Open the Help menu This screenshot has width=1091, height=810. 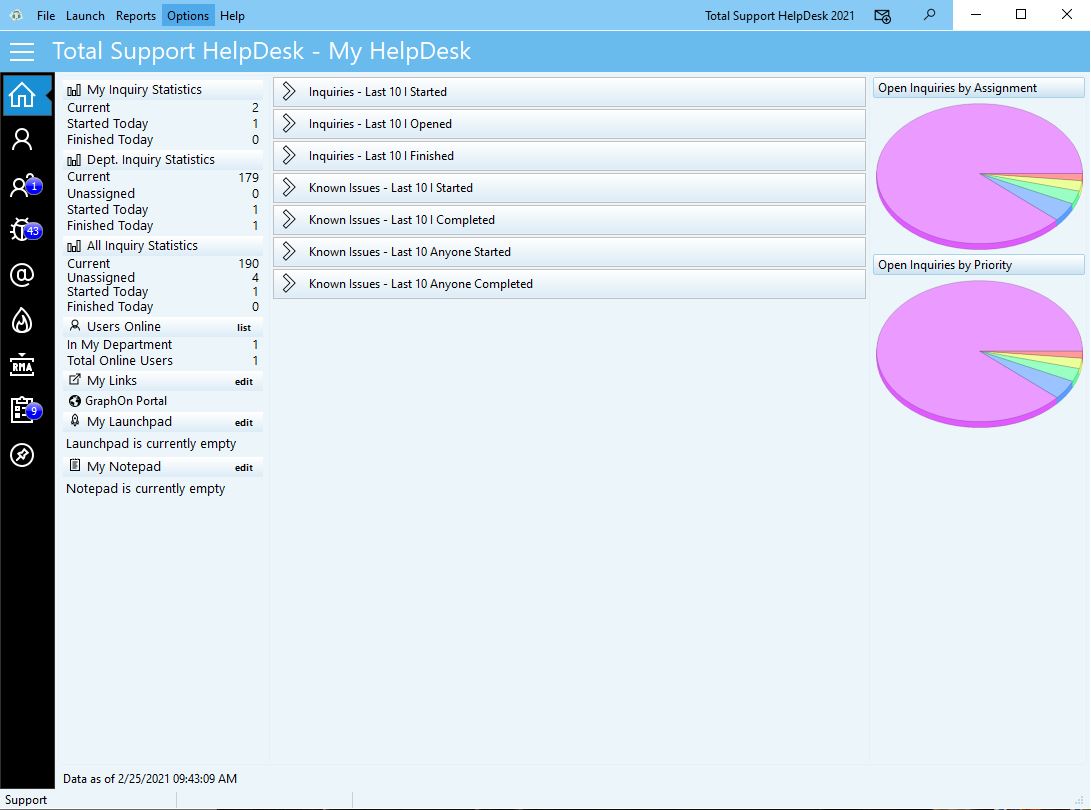(232, 15)
